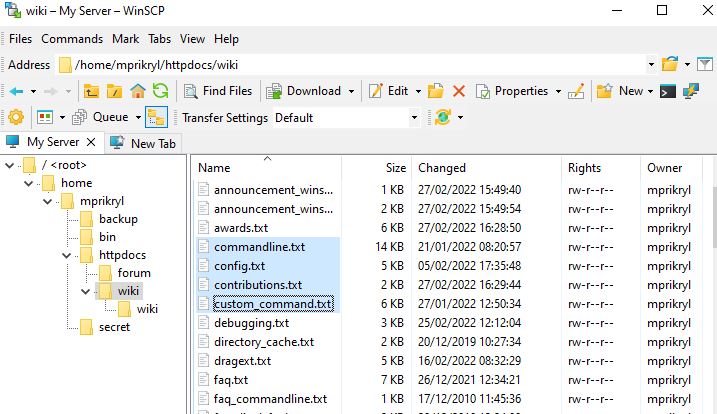The width and height of the screenshot is (717, 414).
Task: Select file dragext.txt
Action: tap(242, 361)
